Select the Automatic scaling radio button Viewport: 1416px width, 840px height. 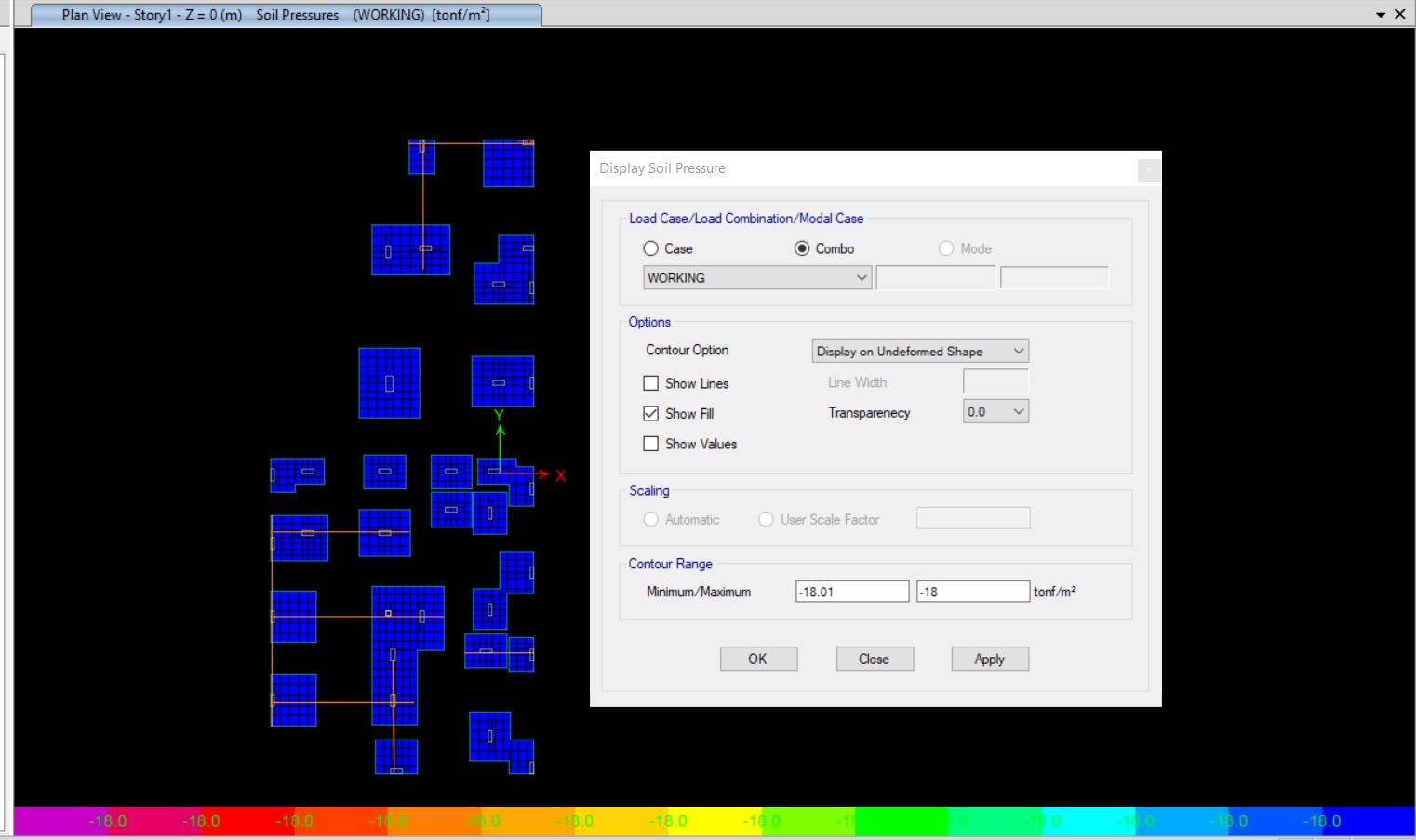point(651,519)
